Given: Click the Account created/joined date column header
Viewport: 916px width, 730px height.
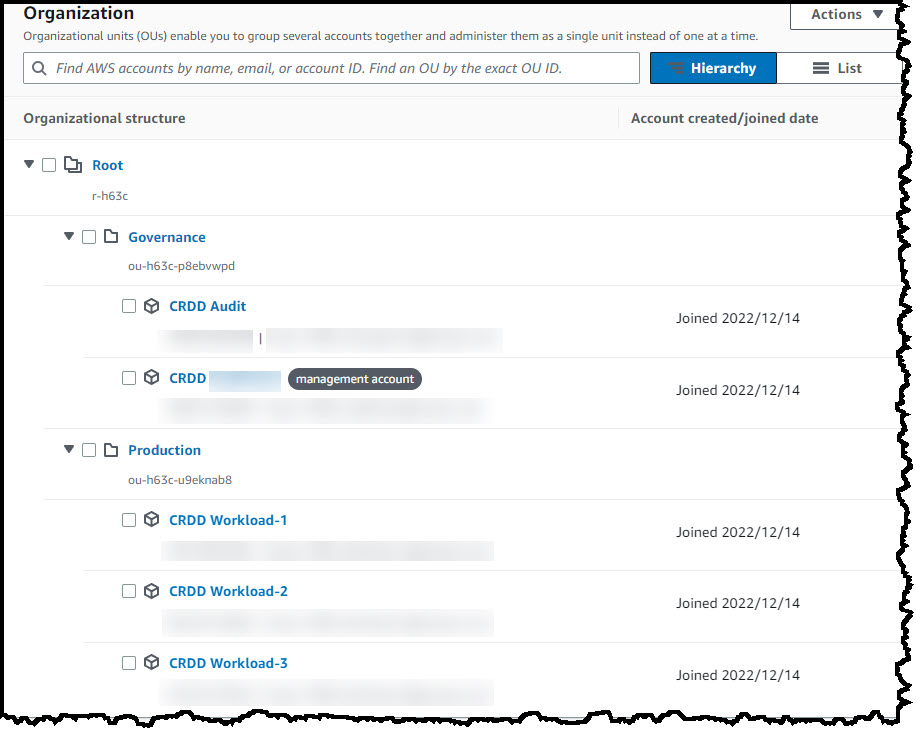Looking at the screenshot, I should tap(724, 119).
